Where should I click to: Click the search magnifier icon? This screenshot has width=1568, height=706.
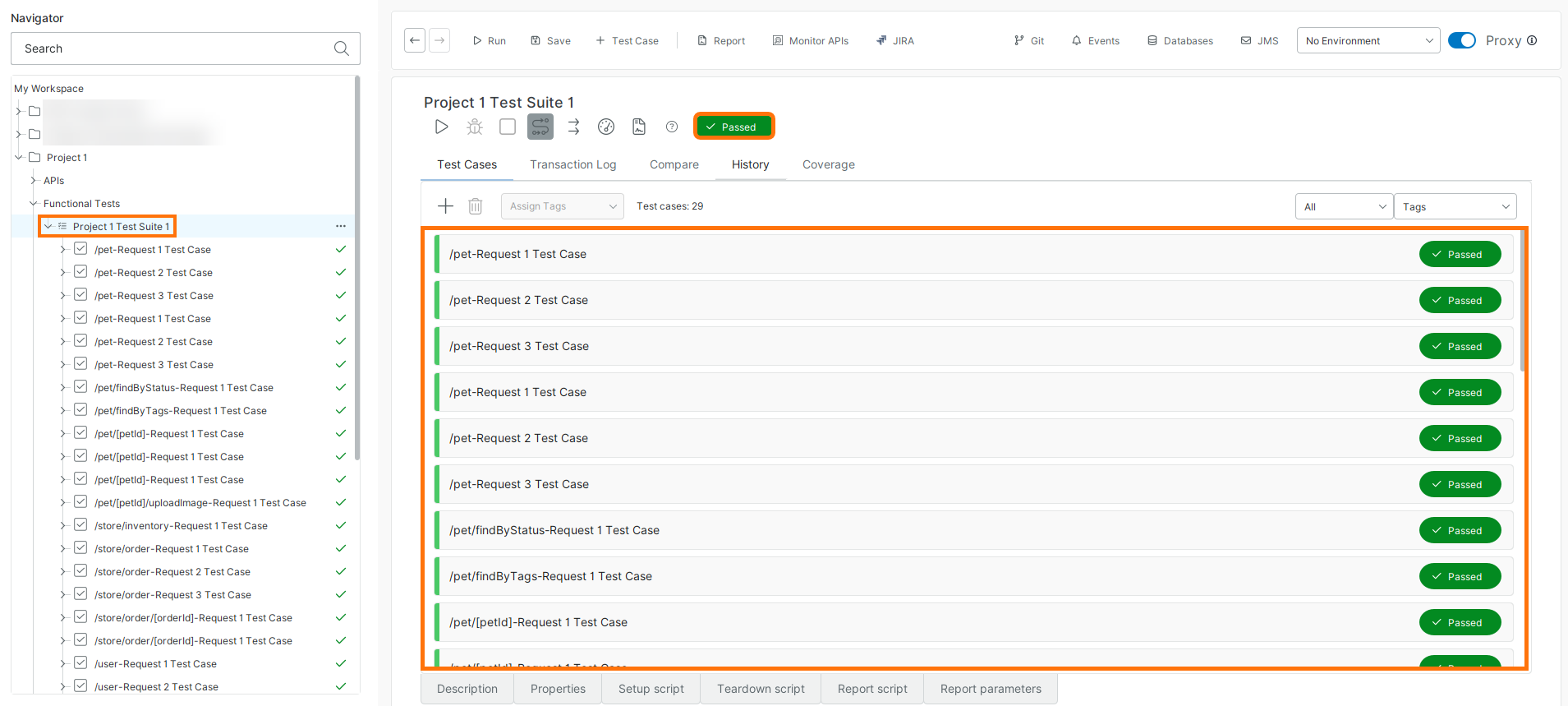pos(342,48)
